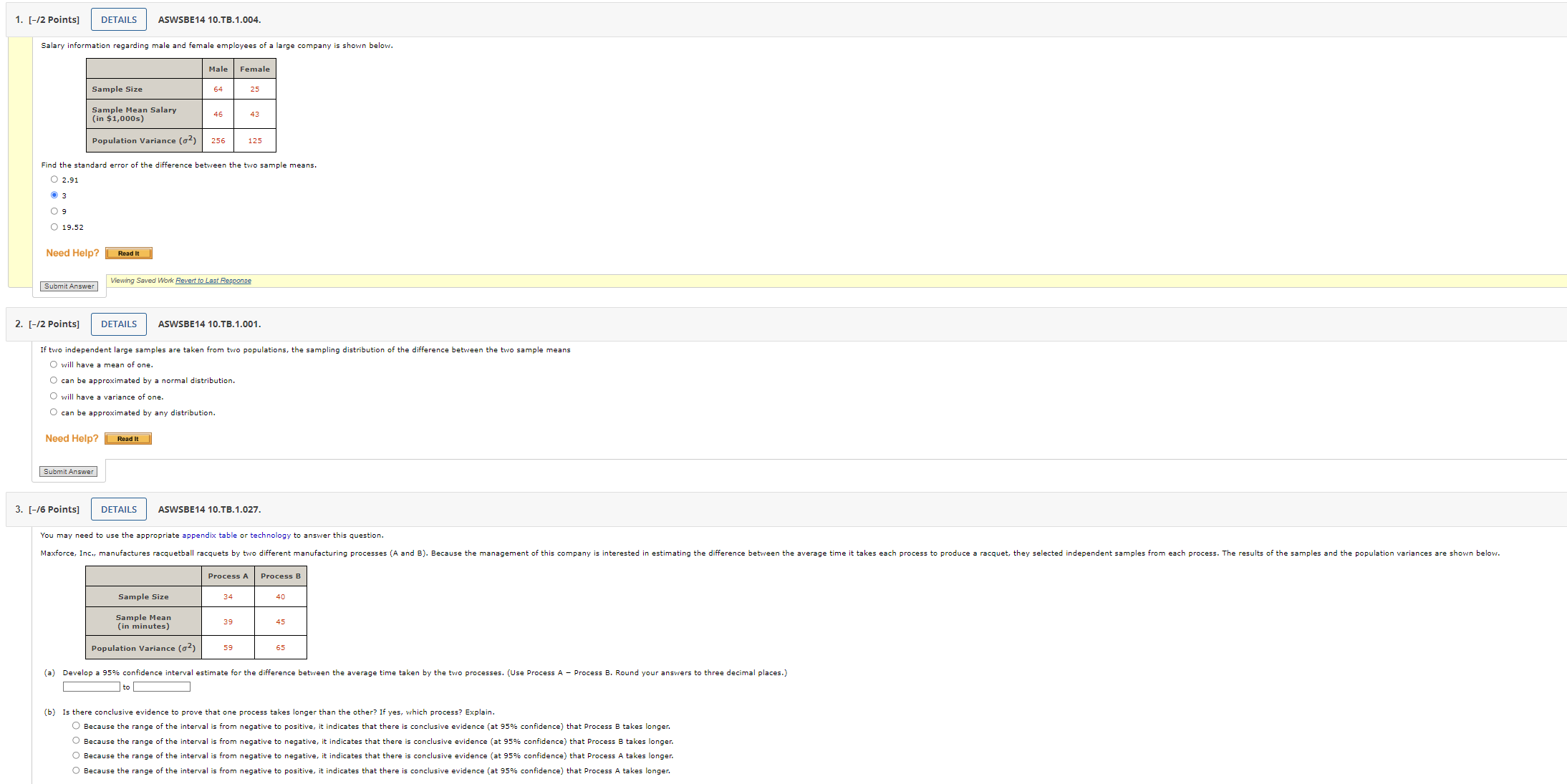Submit Answer for question 2
1567x784 pixels.
(x=68, y=472)
